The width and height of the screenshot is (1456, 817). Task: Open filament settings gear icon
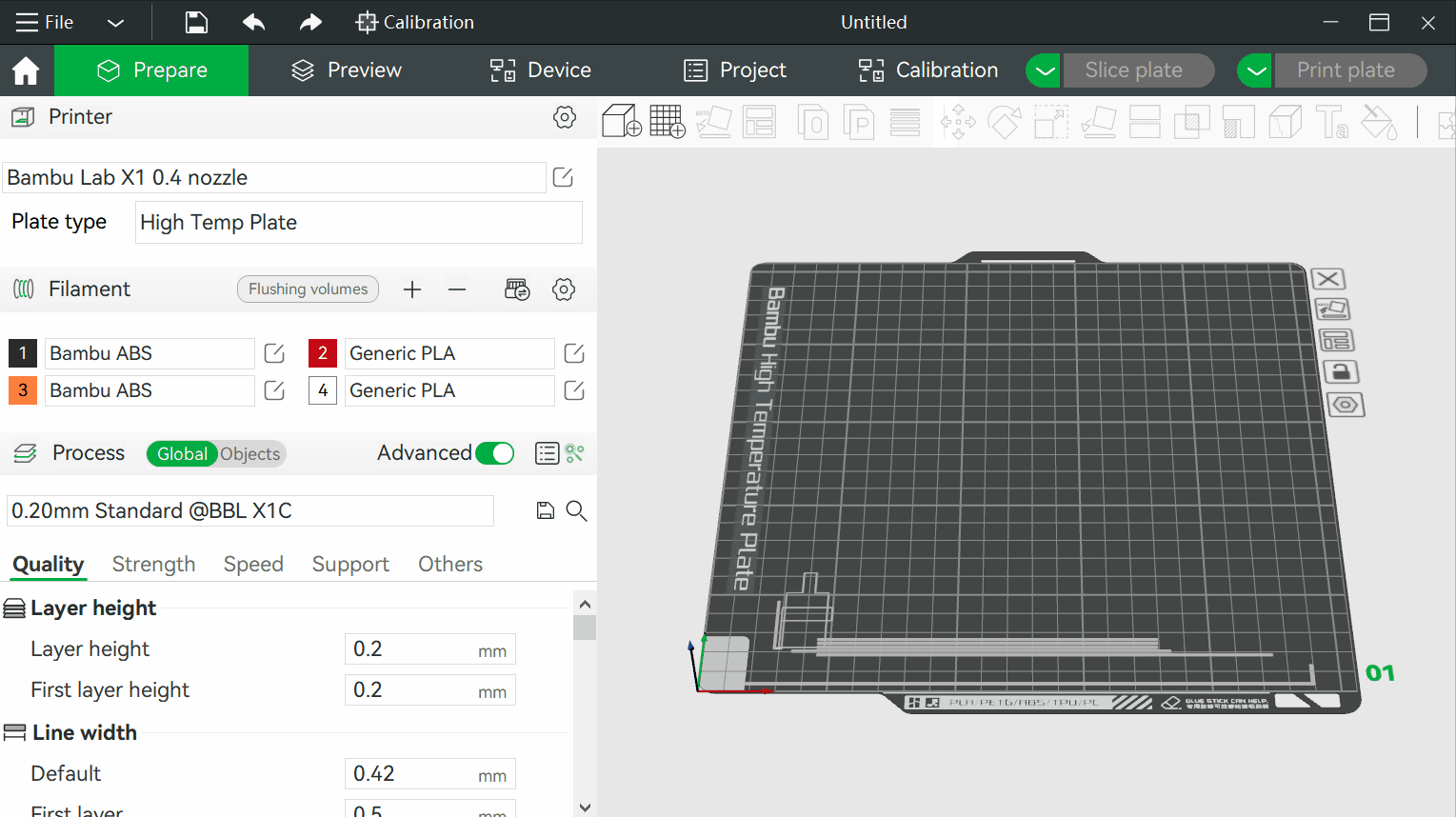click(x=564, y=289)
